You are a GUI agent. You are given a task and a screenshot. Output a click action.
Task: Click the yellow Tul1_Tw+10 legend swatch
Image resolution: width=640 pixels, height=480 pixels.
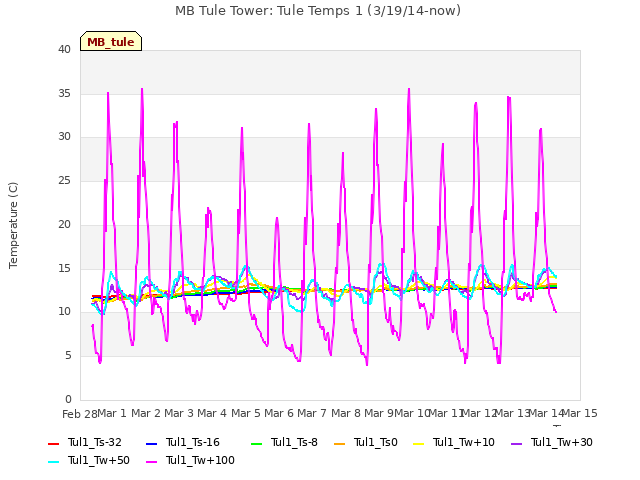419,443
